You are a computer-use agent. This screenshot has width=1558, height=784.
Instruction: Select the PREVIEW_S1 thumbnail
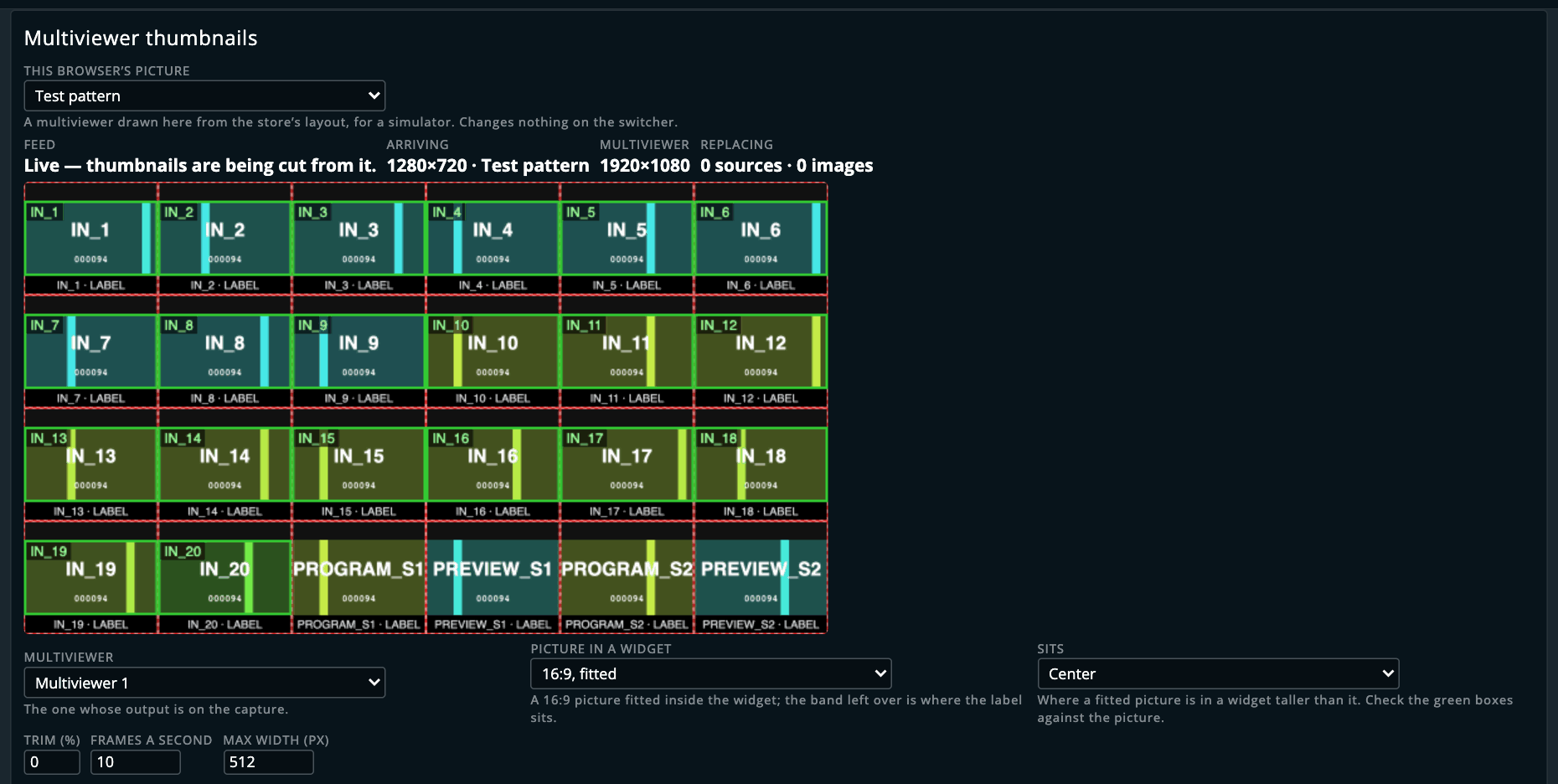[493, 577]
